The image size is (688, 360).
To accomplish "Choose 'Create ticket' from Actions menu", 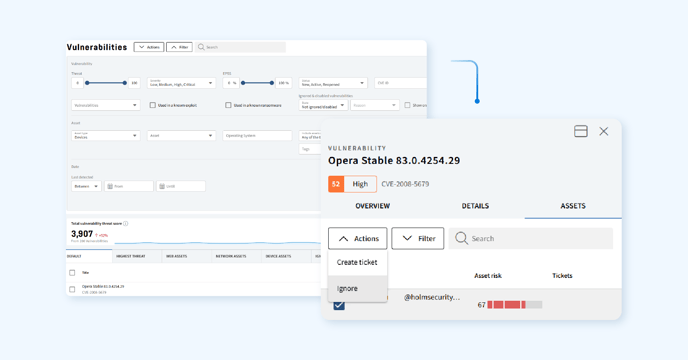I will click(x=358, y=263).
